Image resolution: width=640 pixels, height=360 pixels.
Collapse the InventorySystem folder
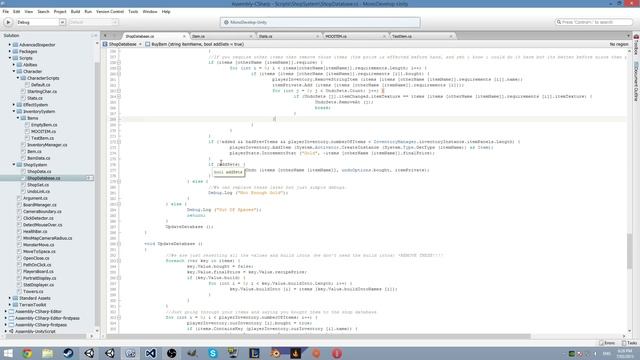(14, 111)
